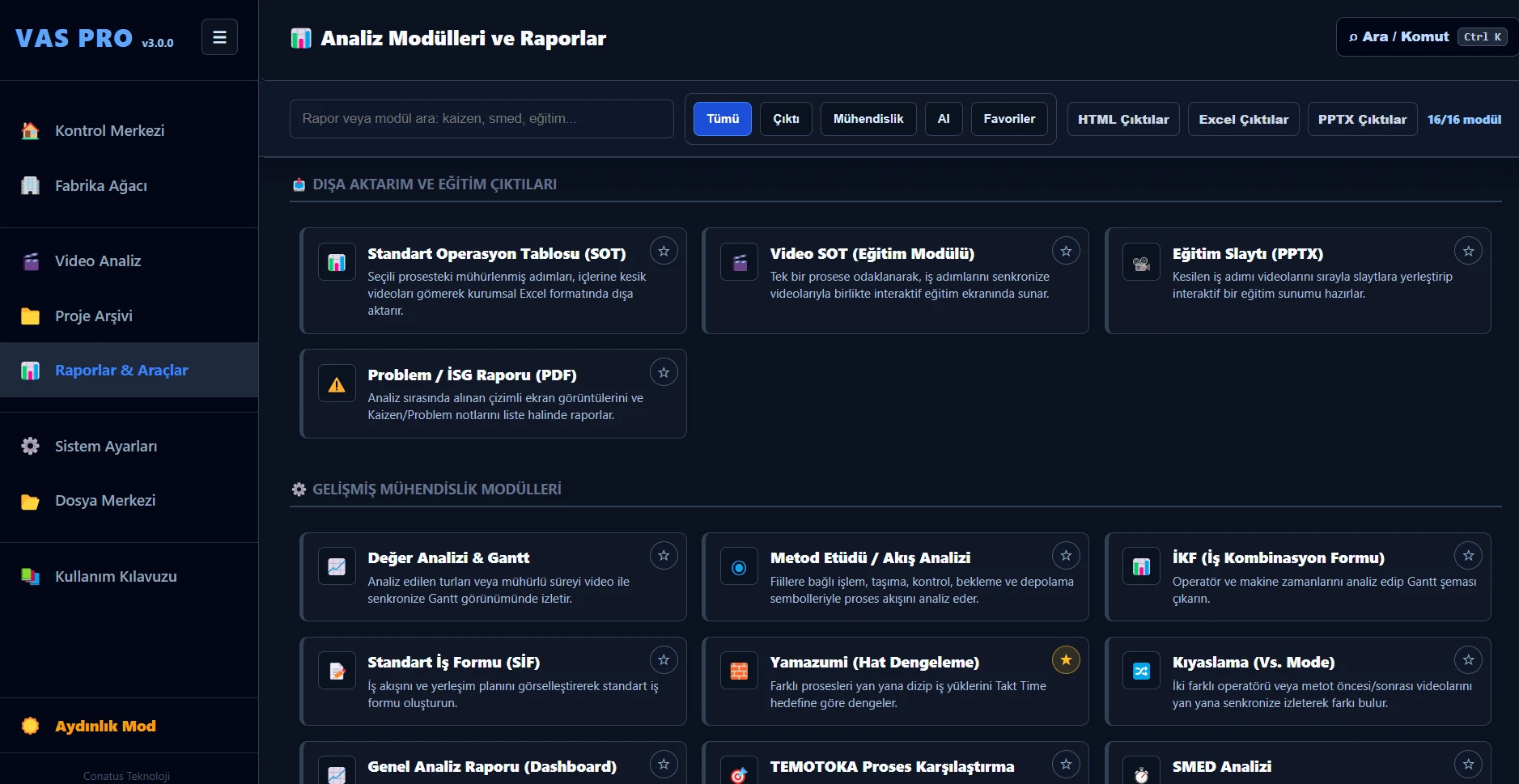
Task: Click the Video Analiz clapperboard icon
Action: [x=30, y=261]
